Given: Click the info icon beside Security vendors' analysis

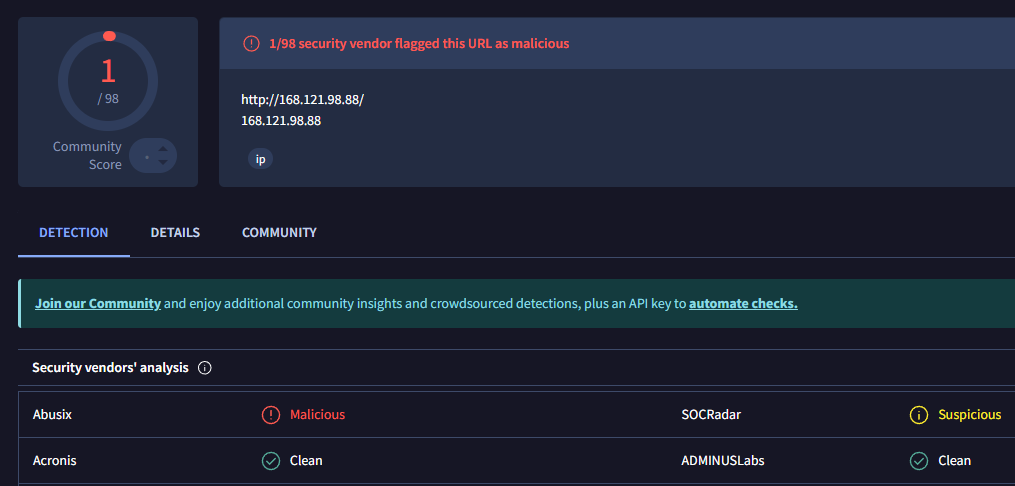Looking at the screenshot, I should [x=205, y=368].
